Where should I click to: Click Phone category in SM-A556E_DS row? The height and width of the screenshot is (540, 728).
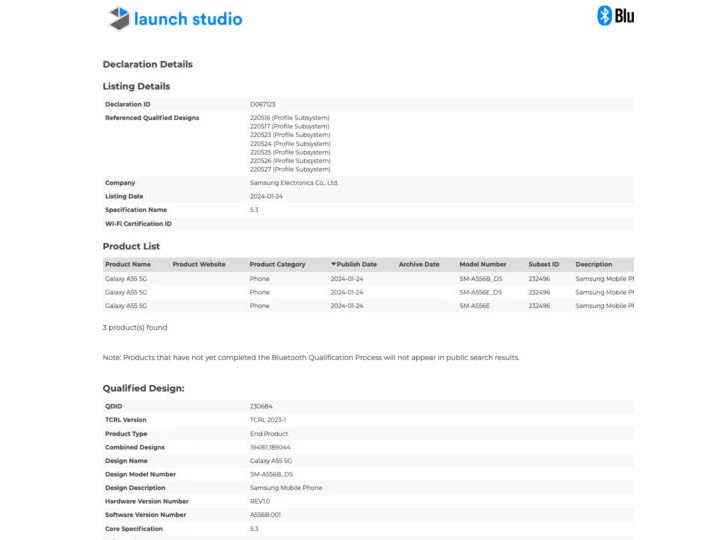pos(260,292)
